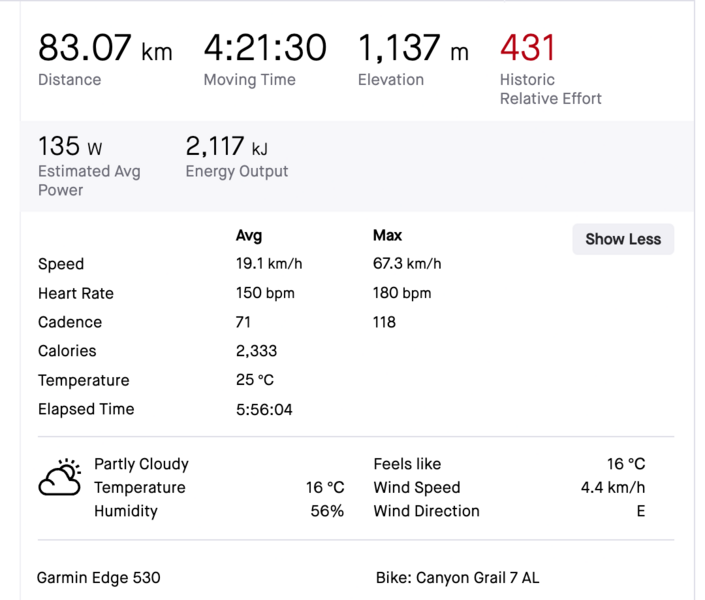The image size is (705, 600).
Task: Click the 150 bpm average heart rate
Action: click(264, 293)
